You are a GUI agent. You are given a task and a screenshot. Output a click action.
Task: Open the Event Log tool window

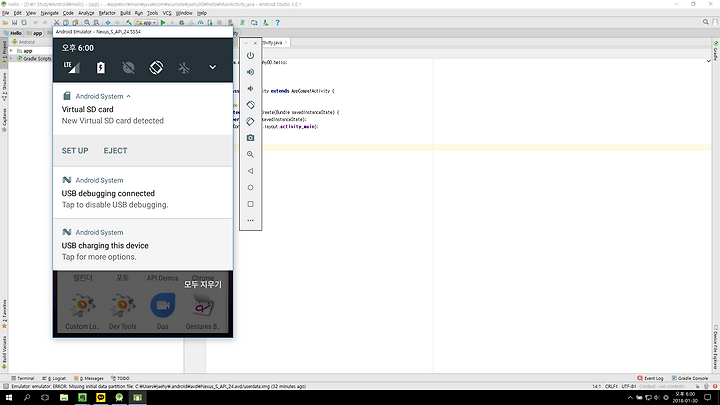(650, 378)
